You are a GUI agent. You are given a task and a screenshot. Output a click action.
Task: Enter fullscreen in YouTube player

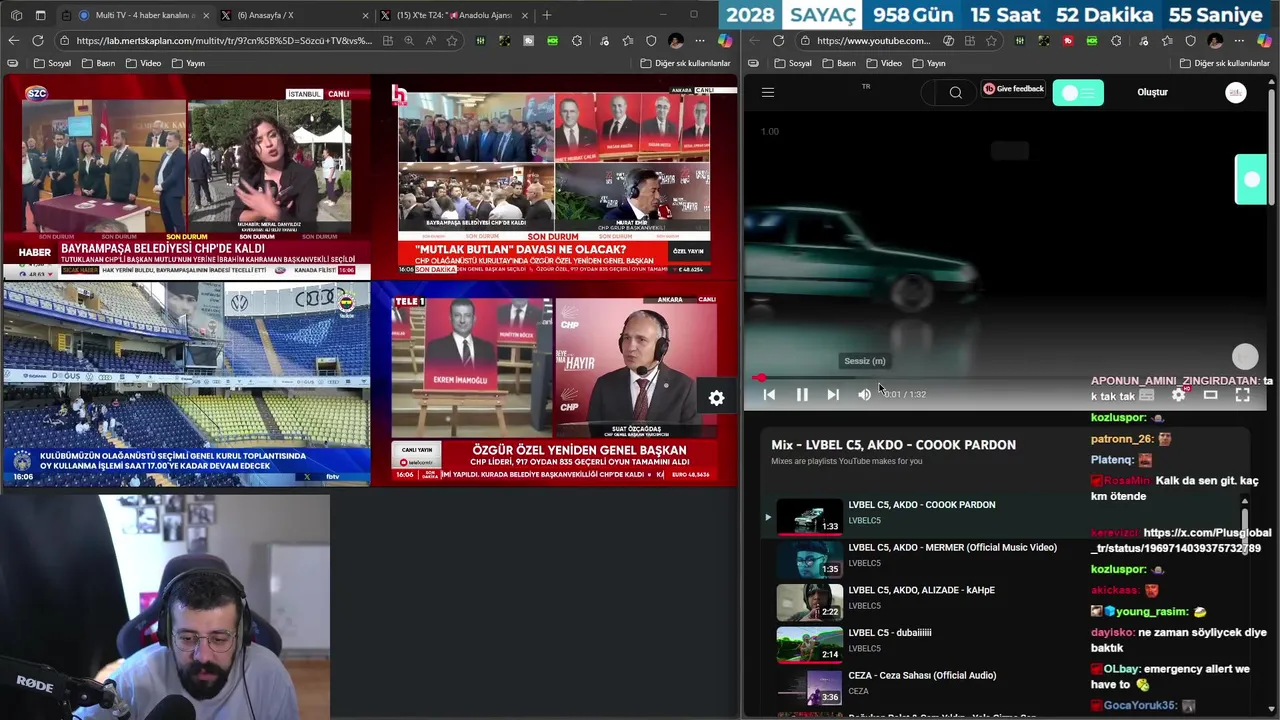tap(1242, 395)
